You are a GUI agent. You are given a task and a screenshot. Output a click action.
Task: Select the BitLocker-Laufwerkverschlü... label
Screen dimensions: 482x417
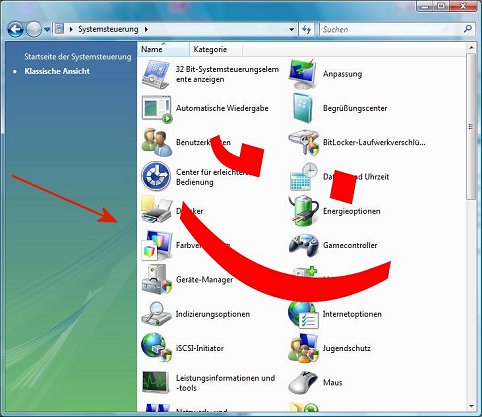coord(374,143)
